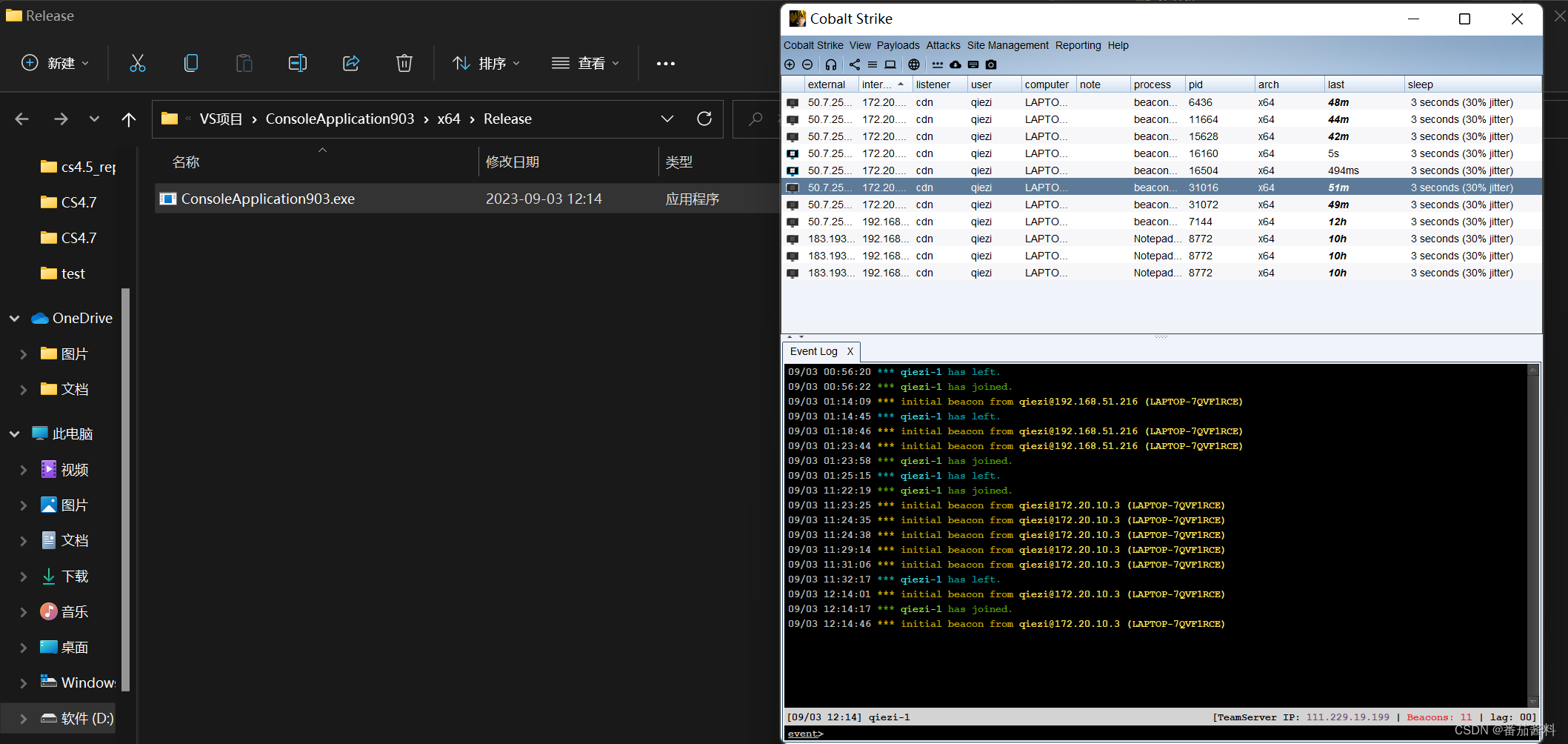Click the beacon icon for pid 16160
1568x744 pixels.
793,154
